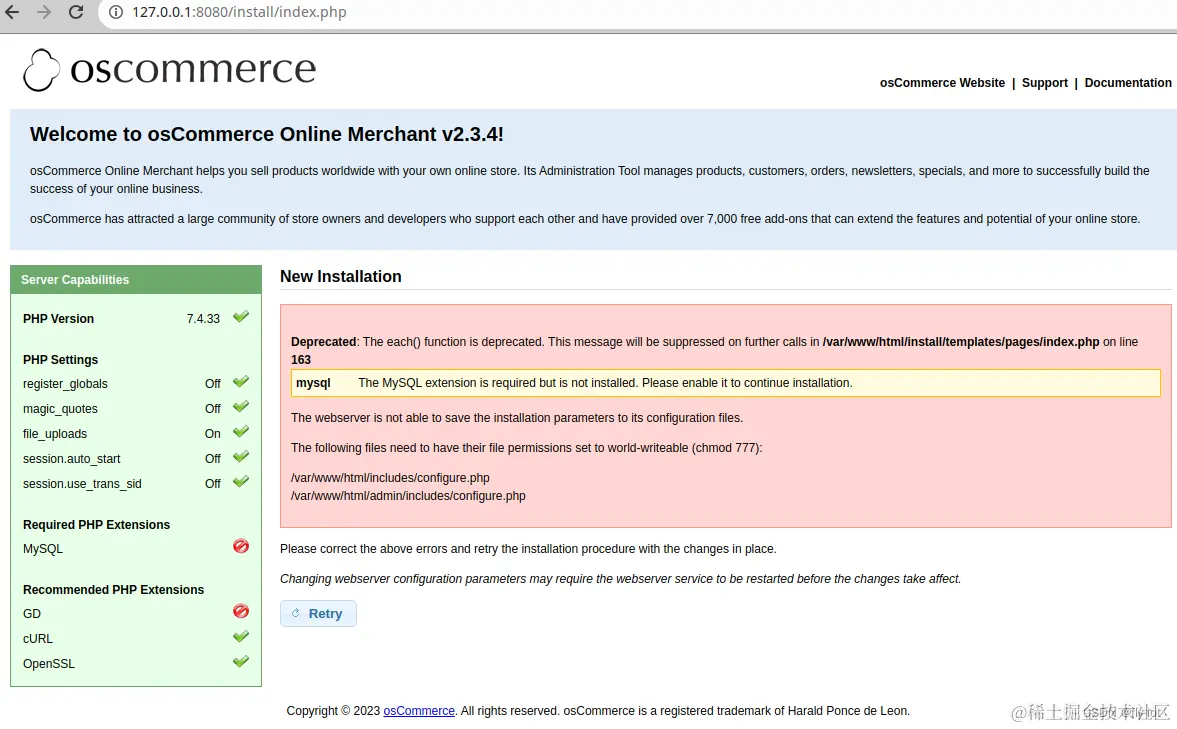The width and height of the screenshot is (1177, 729).
Task: Click the checkmark icon for register_globals
Action: pos(240,382)
